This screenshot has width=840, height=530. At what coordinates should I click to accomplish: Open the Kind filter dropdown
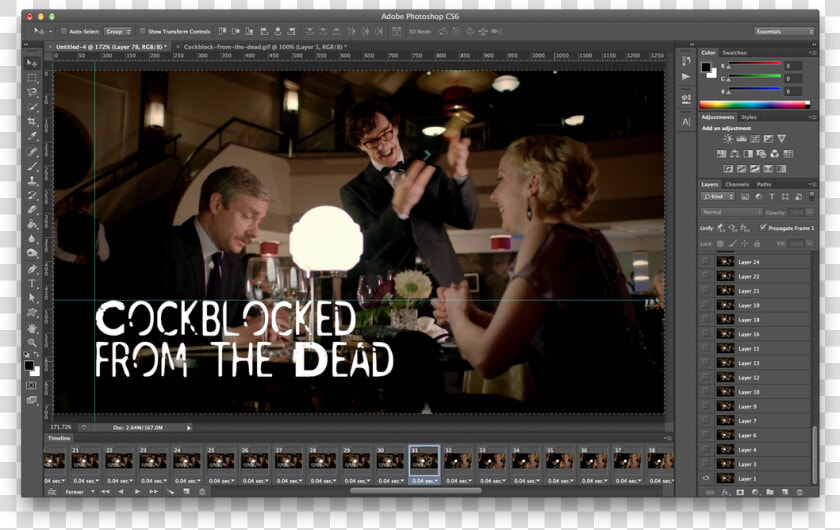point(718,197)
